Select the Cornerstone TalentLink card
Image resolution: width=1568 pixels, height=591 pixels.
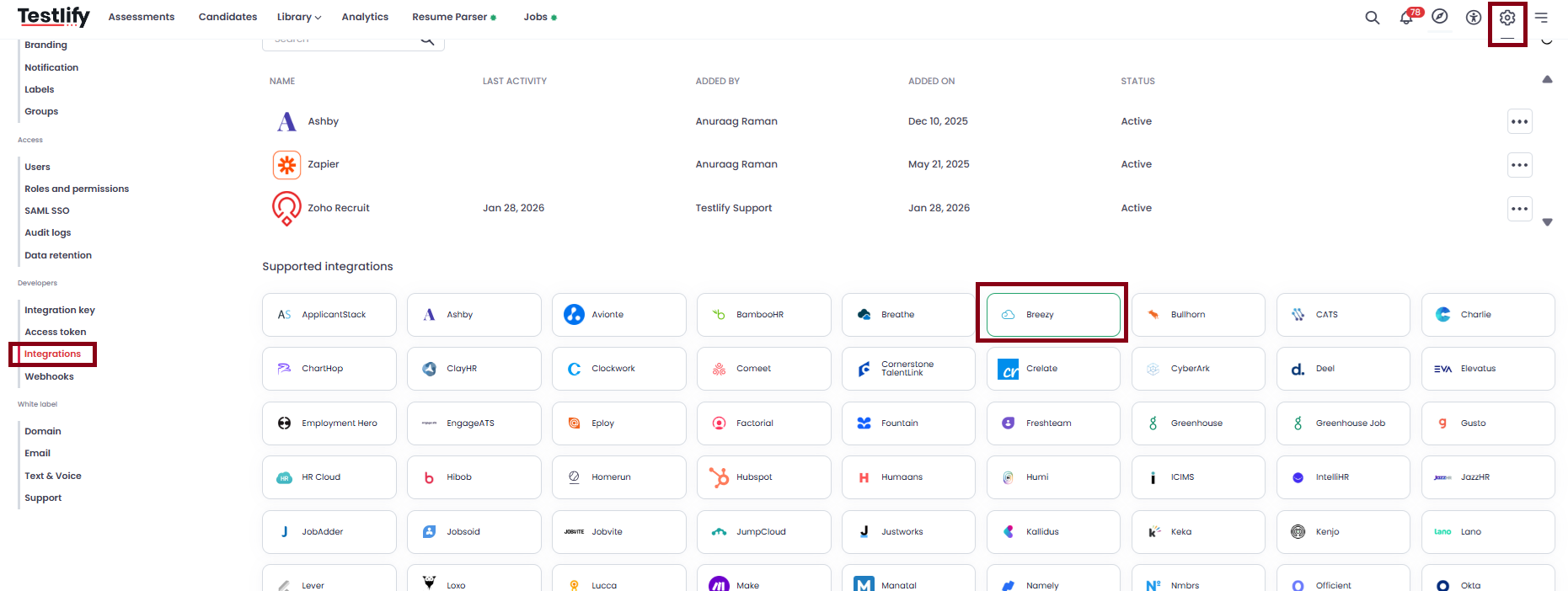[908, 369]
